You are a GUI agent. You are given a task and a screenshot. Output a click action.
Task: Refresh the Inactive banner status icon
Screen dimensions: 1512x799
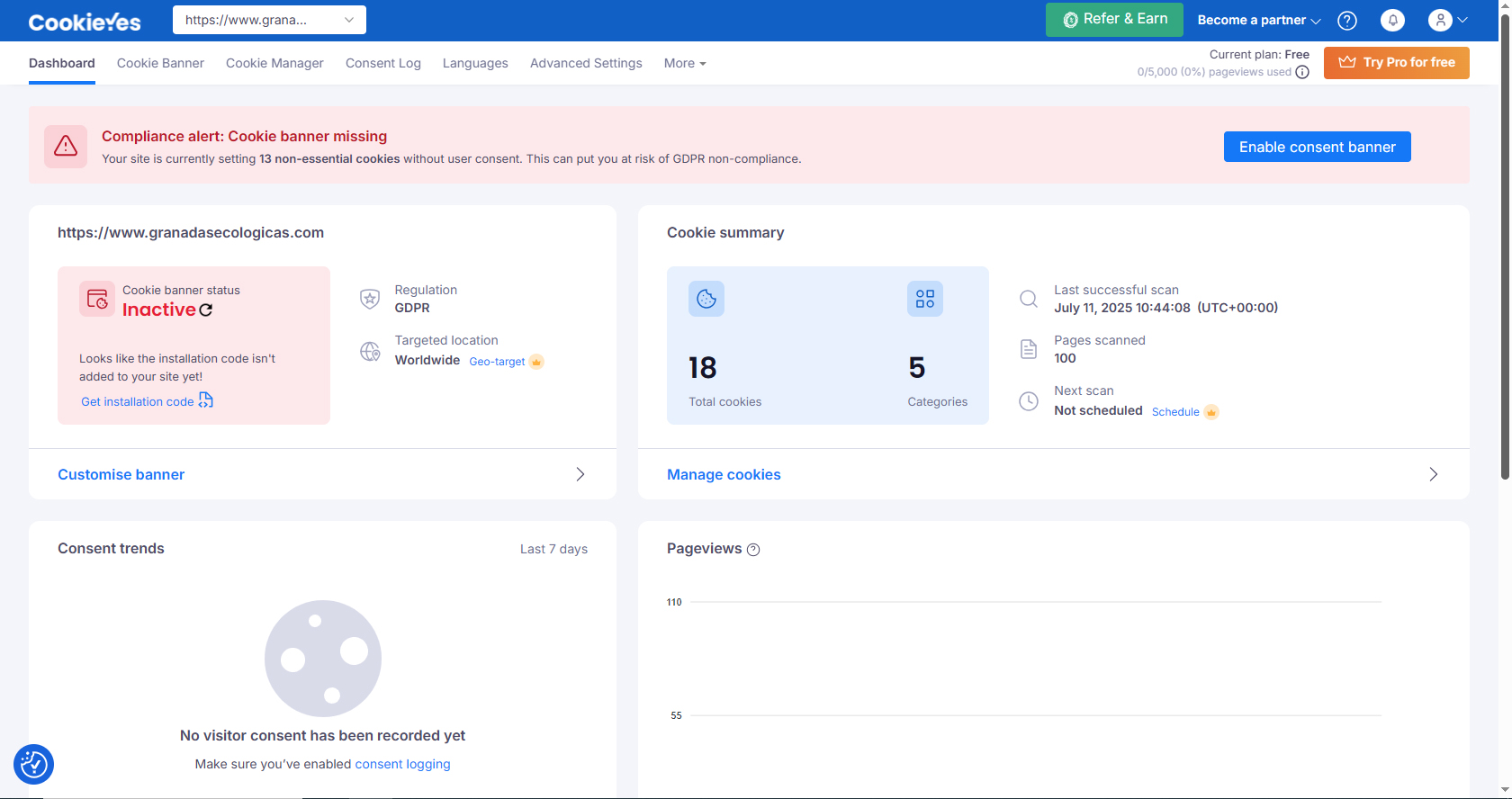pos(206,310)
